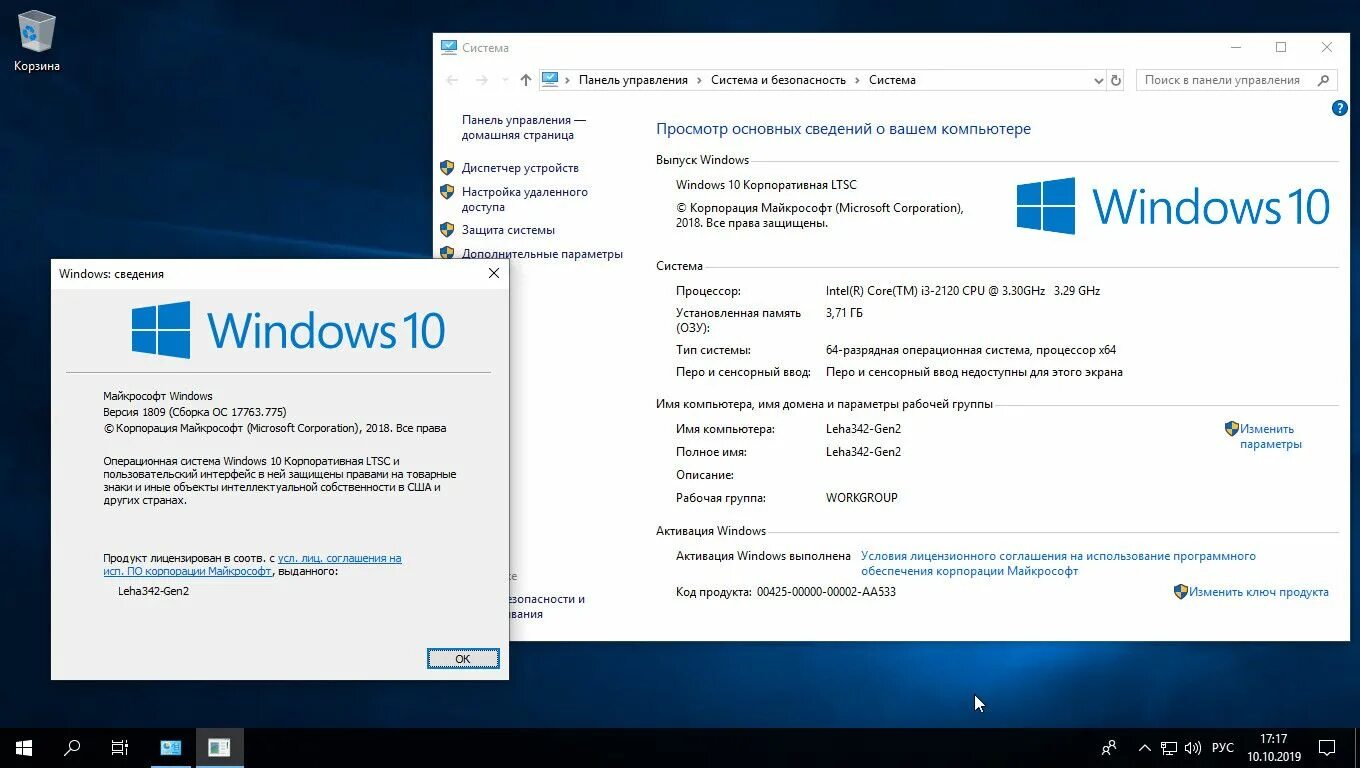Open taskbar search magnifier
The width and height of the screenshot is (1360, 768).
(72, 747)
